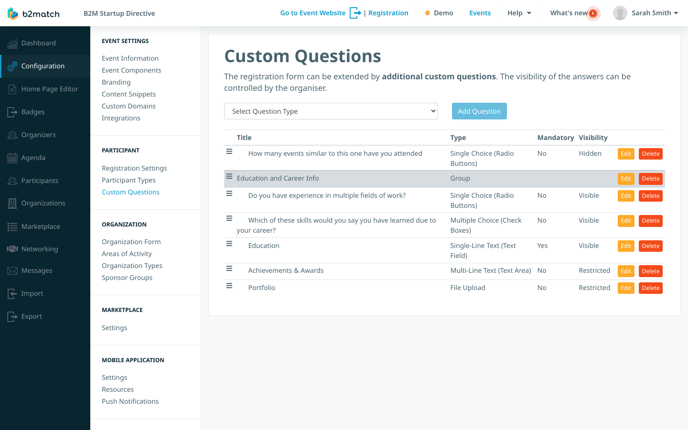Expand the Help menu
Image resolution: width=688 pixels, height=430 pixels.
tap(519, 13)
